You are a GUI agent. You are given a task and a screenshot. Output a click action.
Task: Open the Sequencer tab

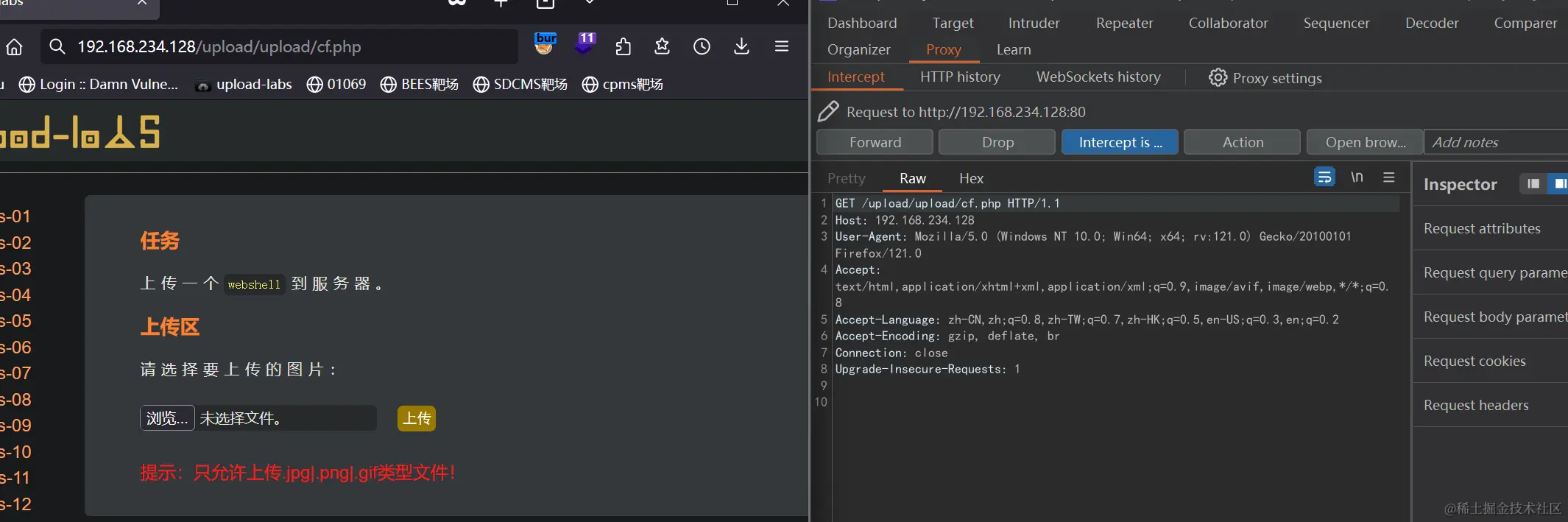1336,23
